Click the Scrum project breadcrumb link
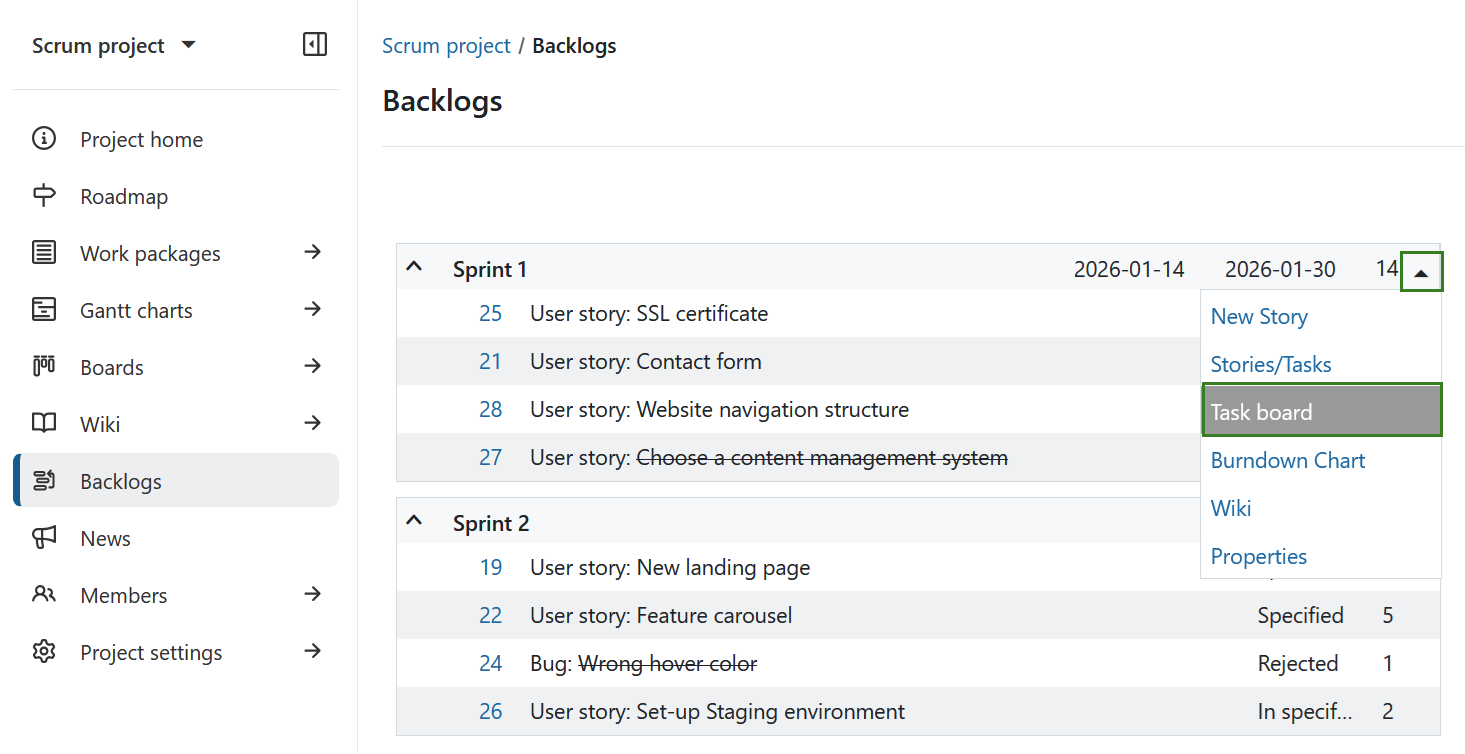This screenshot has height=754, width=1465. [446, 45]
